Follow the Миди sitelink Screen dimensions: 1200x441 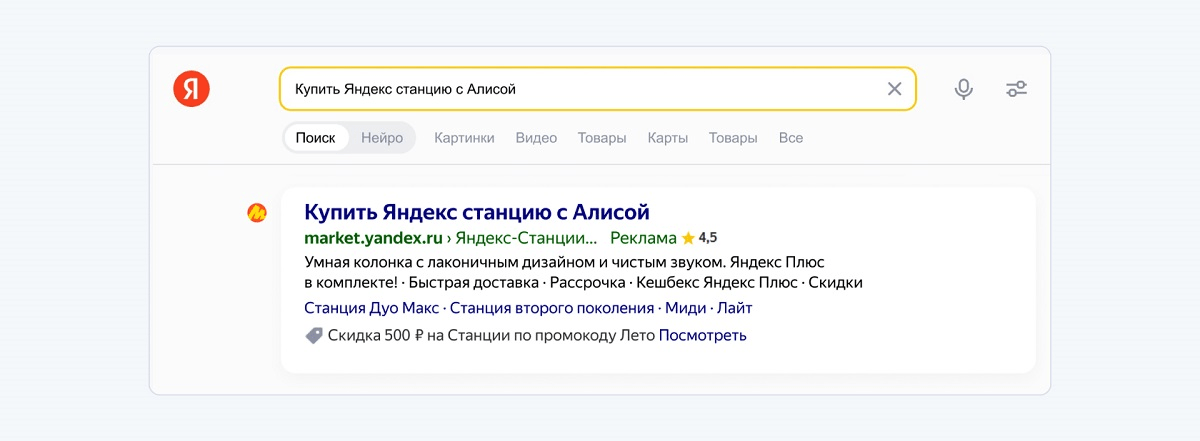pyautogui.click(x=685, y=308)
